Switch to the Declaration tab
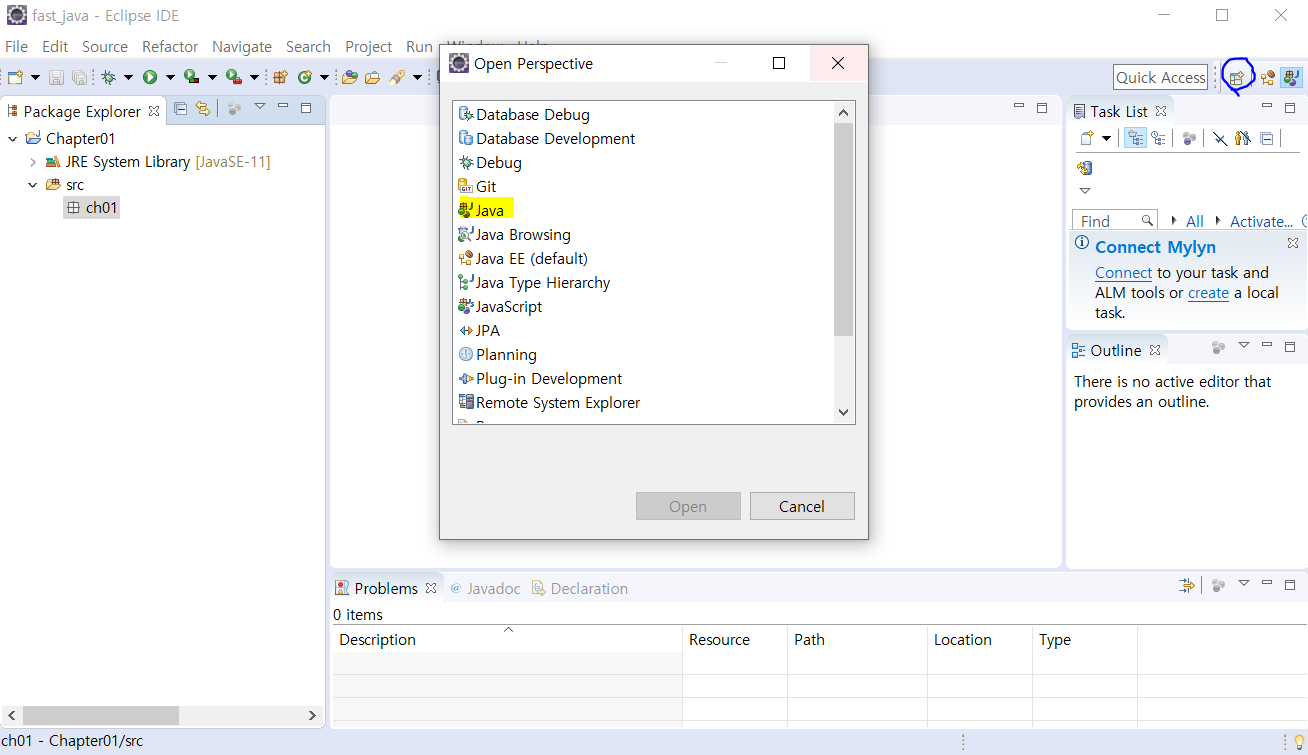 click(580, 588)
